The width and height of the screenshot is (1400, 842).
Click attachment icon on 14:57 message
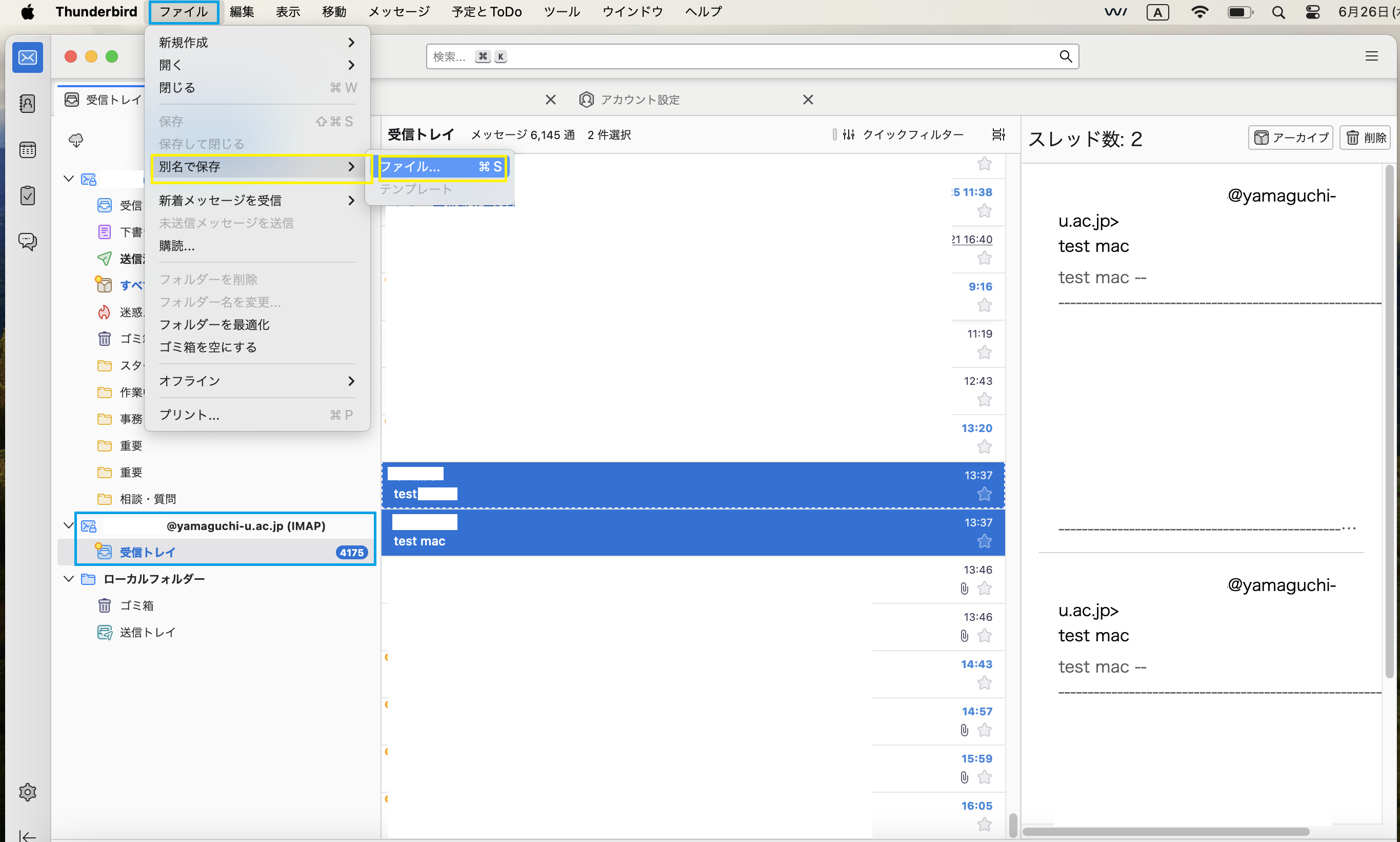point(964,730)
